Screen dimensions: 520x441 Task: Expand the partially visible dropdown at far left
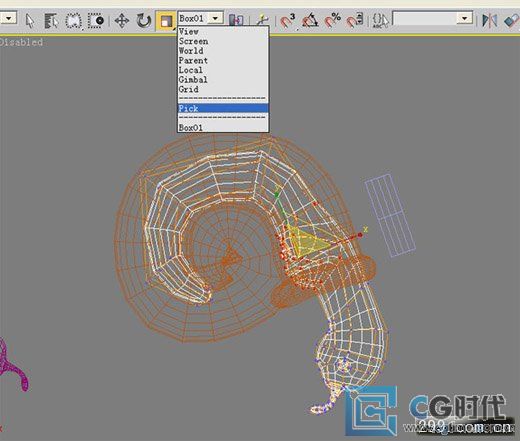point(9,18)
